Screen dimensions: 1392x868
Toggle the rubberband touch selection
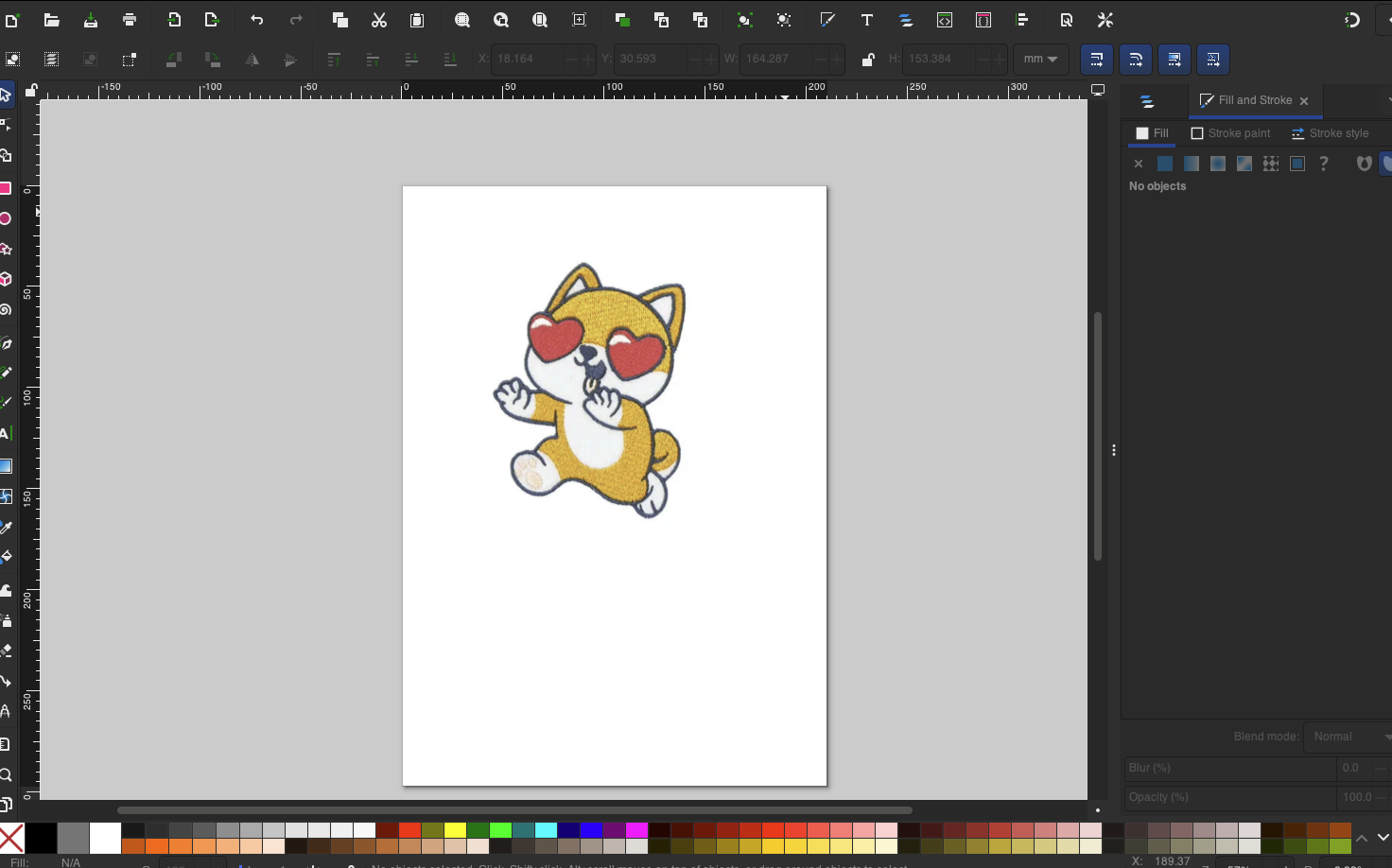tap(130, 59)
